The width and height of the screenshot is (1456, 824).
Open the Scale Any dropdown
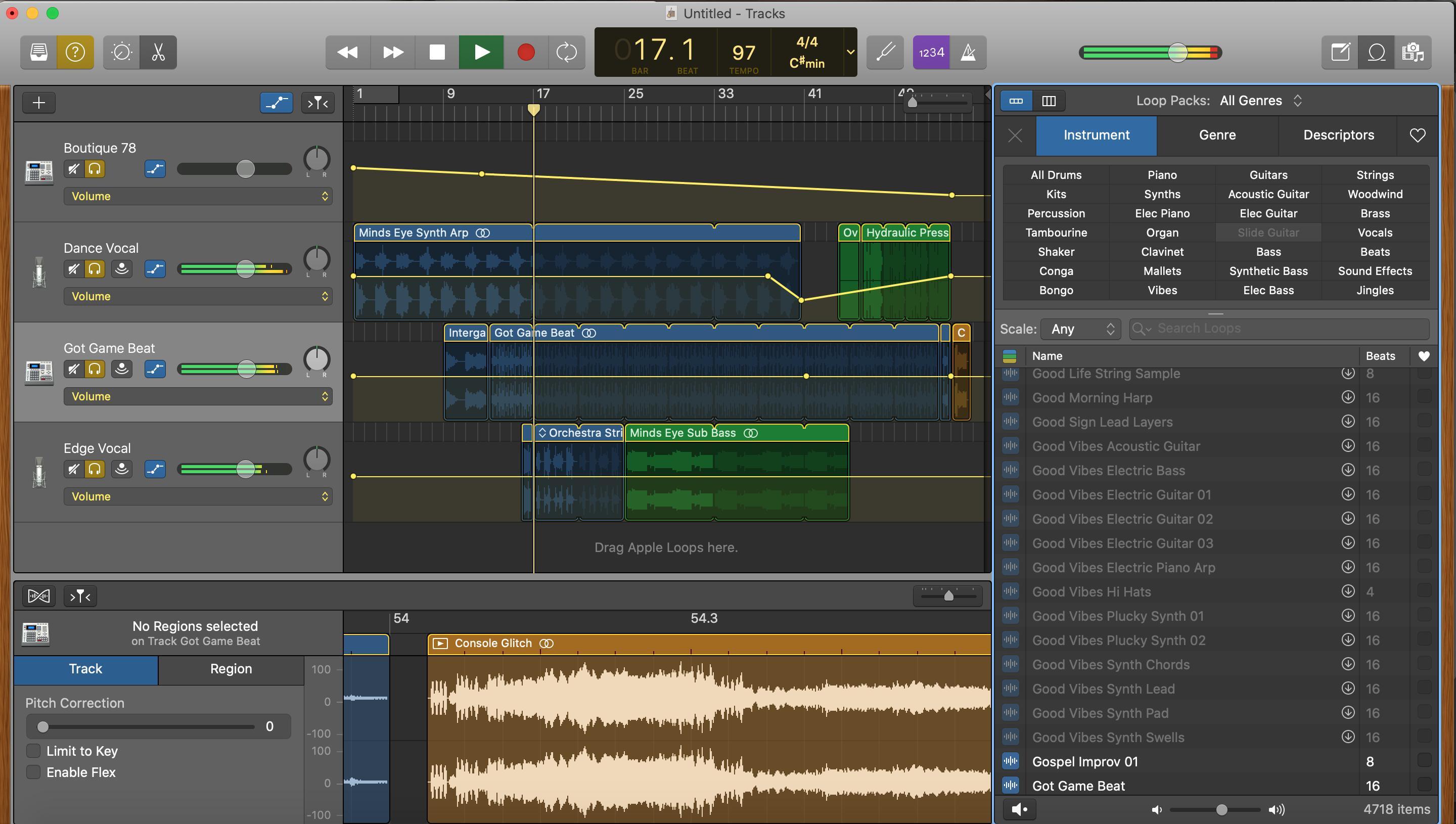tap(1081, 329)
